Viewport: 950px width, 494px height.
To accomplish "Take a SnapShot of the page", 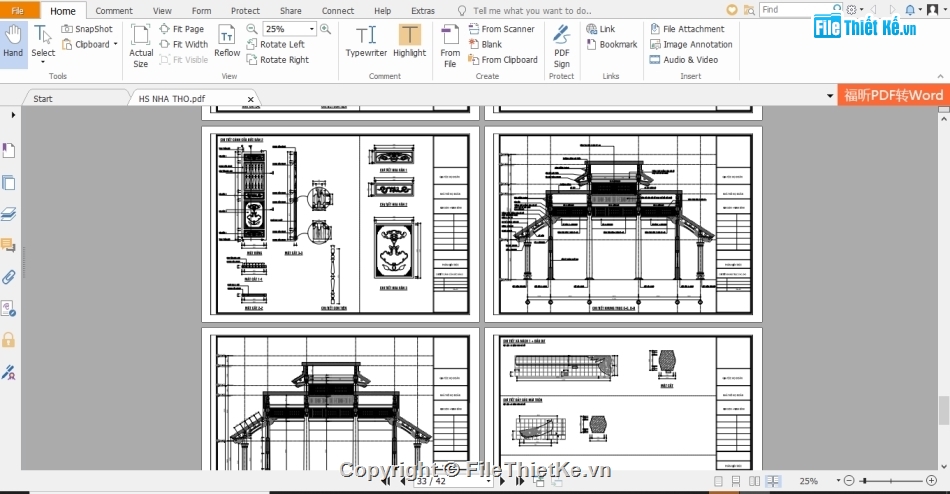I will click(87, 28).
